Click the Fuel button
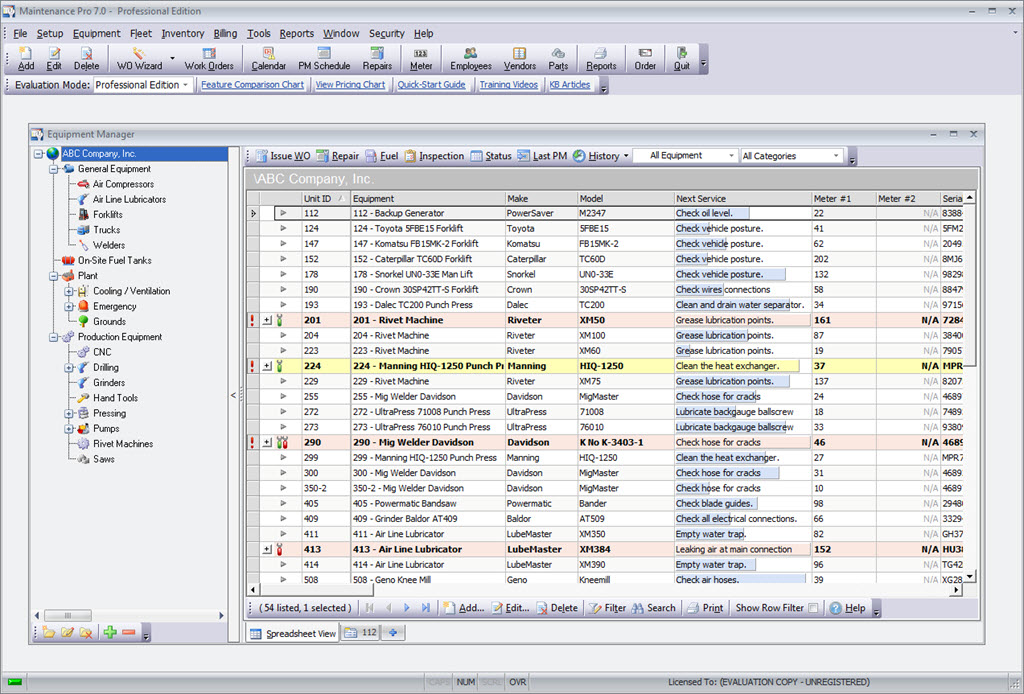Viewport: 1024px width, 694px height. [381, 156]
